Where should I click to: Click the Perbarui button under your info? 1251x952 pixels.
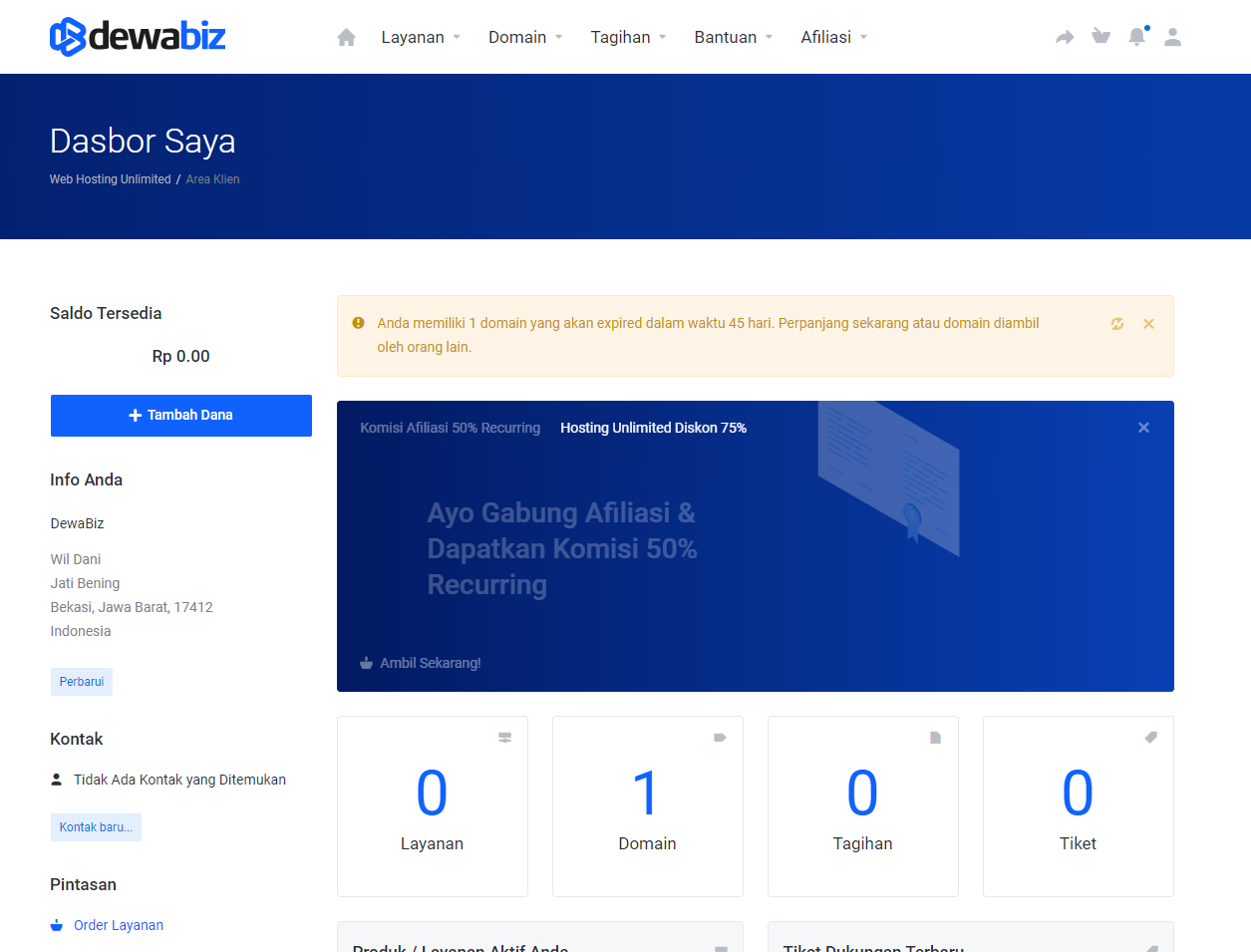81,681
